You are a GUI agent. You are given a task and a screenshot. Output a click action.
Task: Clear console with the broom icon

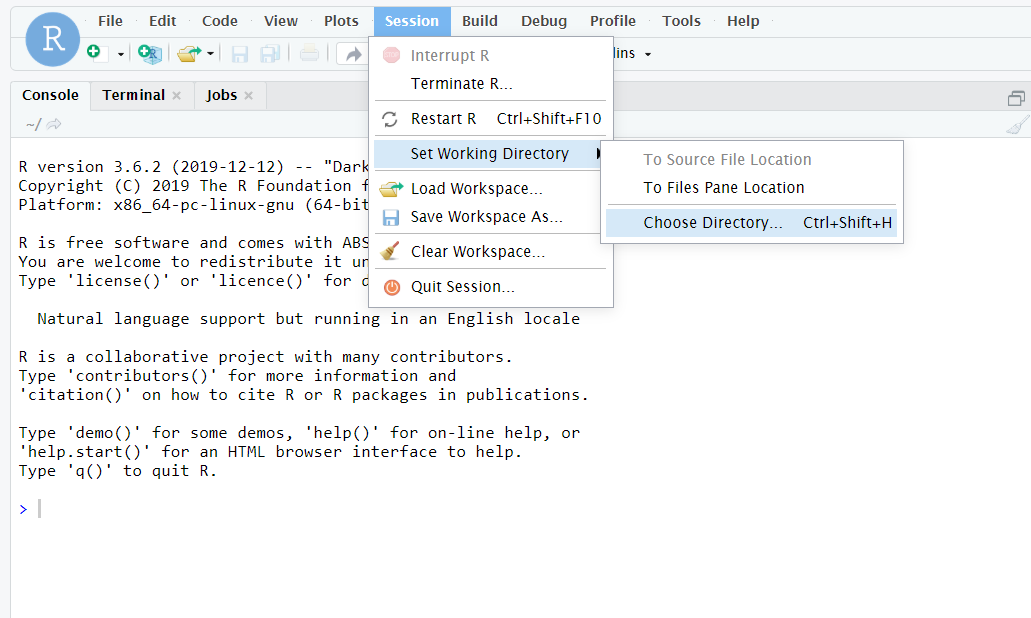[x=1017, y=124]
